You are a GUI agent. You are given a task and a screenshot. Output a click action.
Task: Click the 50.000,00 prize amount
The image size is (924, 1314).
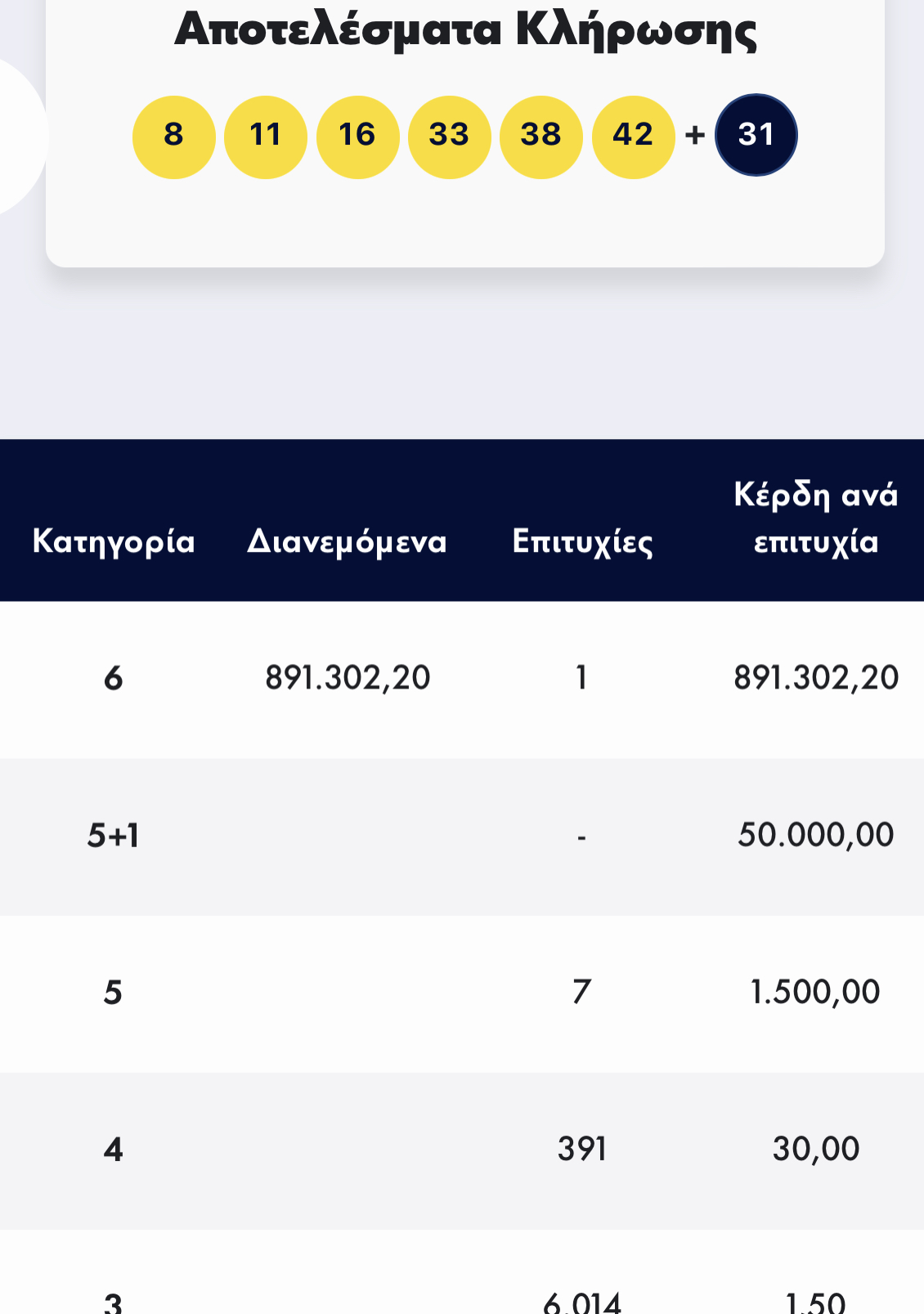(816, 835)
